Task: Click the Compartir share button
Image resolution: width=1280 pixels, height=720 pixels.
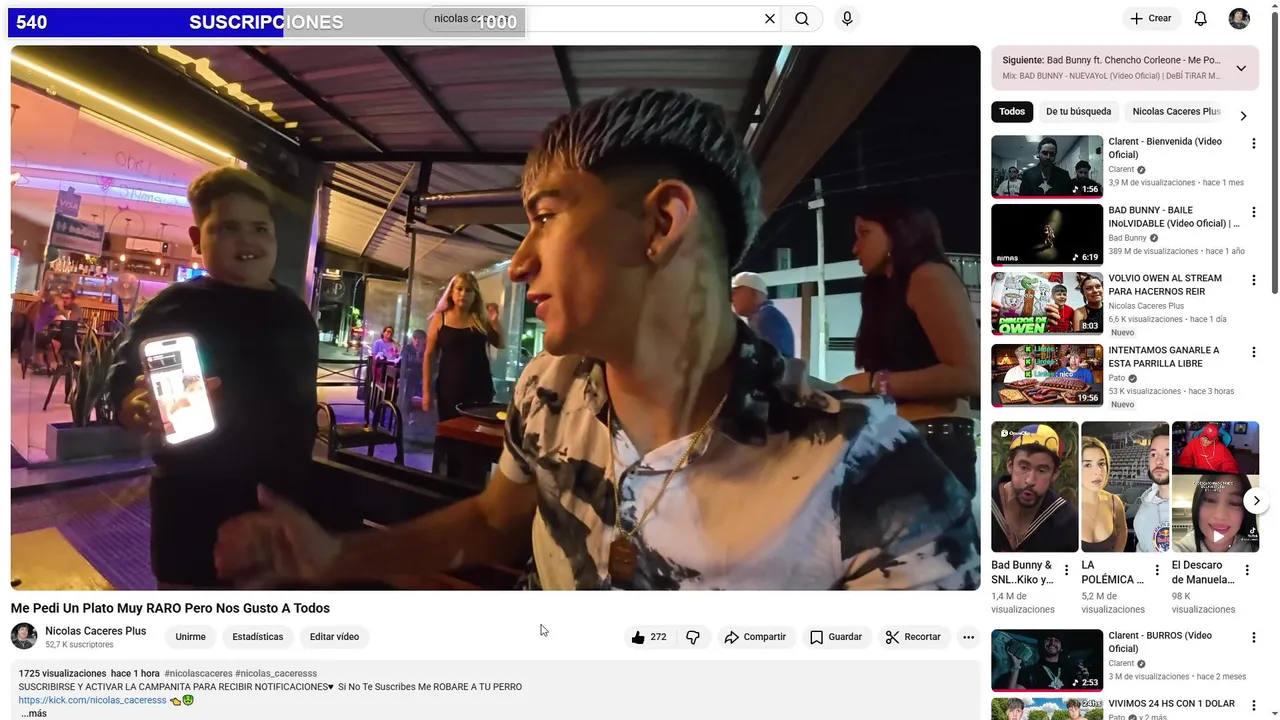Action: (755, 637)
